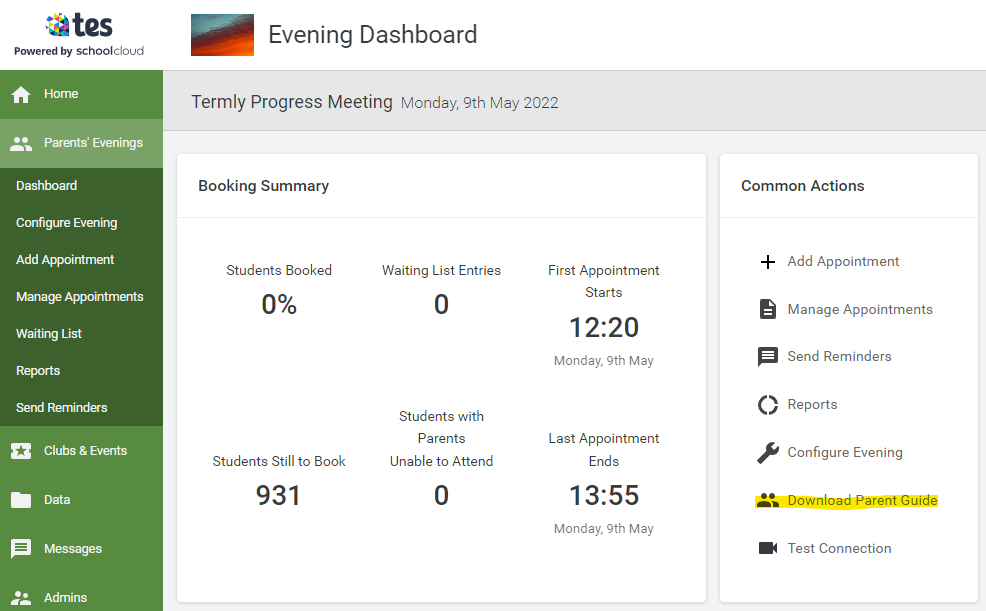Click the Home house icon in sidebar

21,94
